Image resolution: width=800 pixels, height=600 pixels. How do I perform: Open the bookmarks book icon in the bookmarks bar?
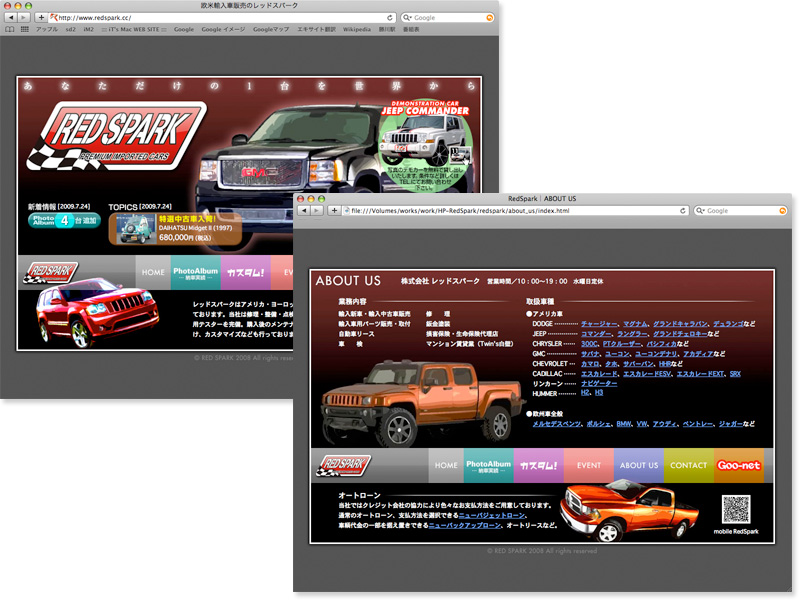(10, 30)
